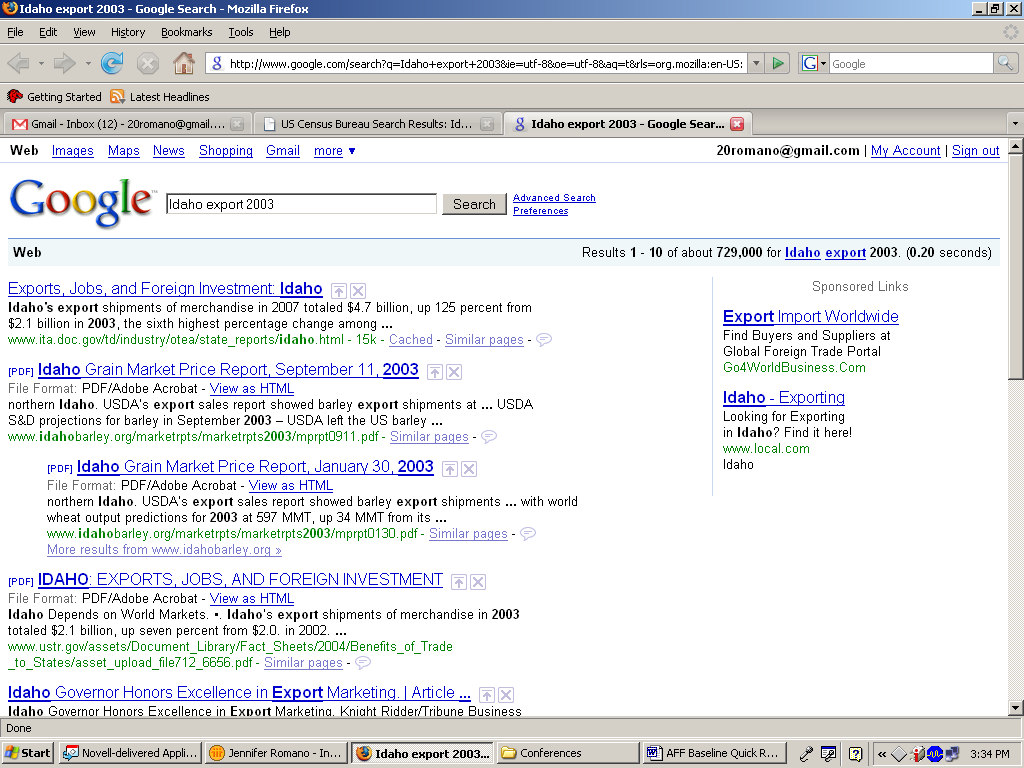Open the list all tabs dropdown
1024x768 pixels.
[x=1014, y=123]
